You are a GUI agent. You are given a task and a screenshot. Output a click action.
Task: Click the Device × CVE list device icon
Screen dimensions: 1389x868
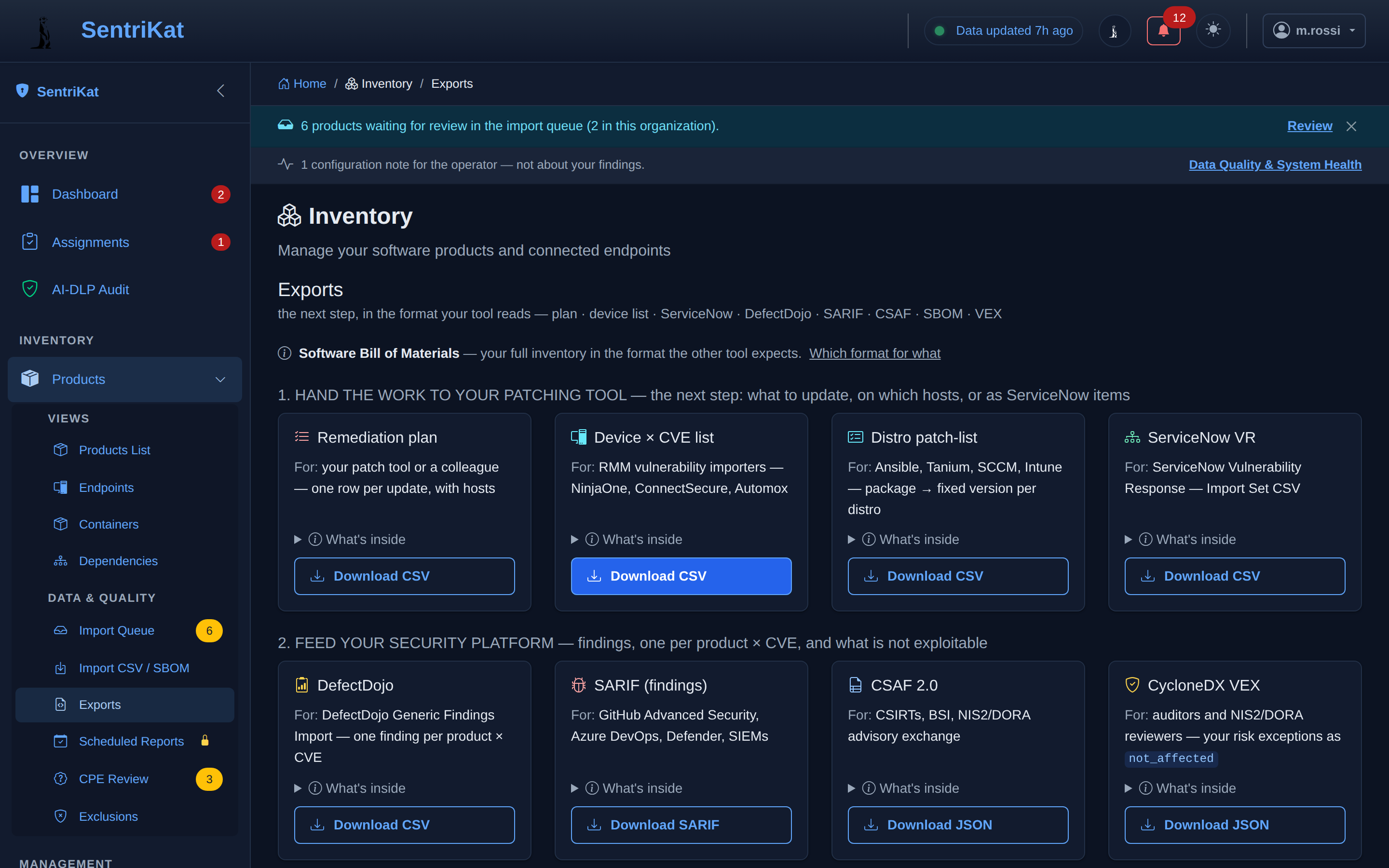coord(579,437)
